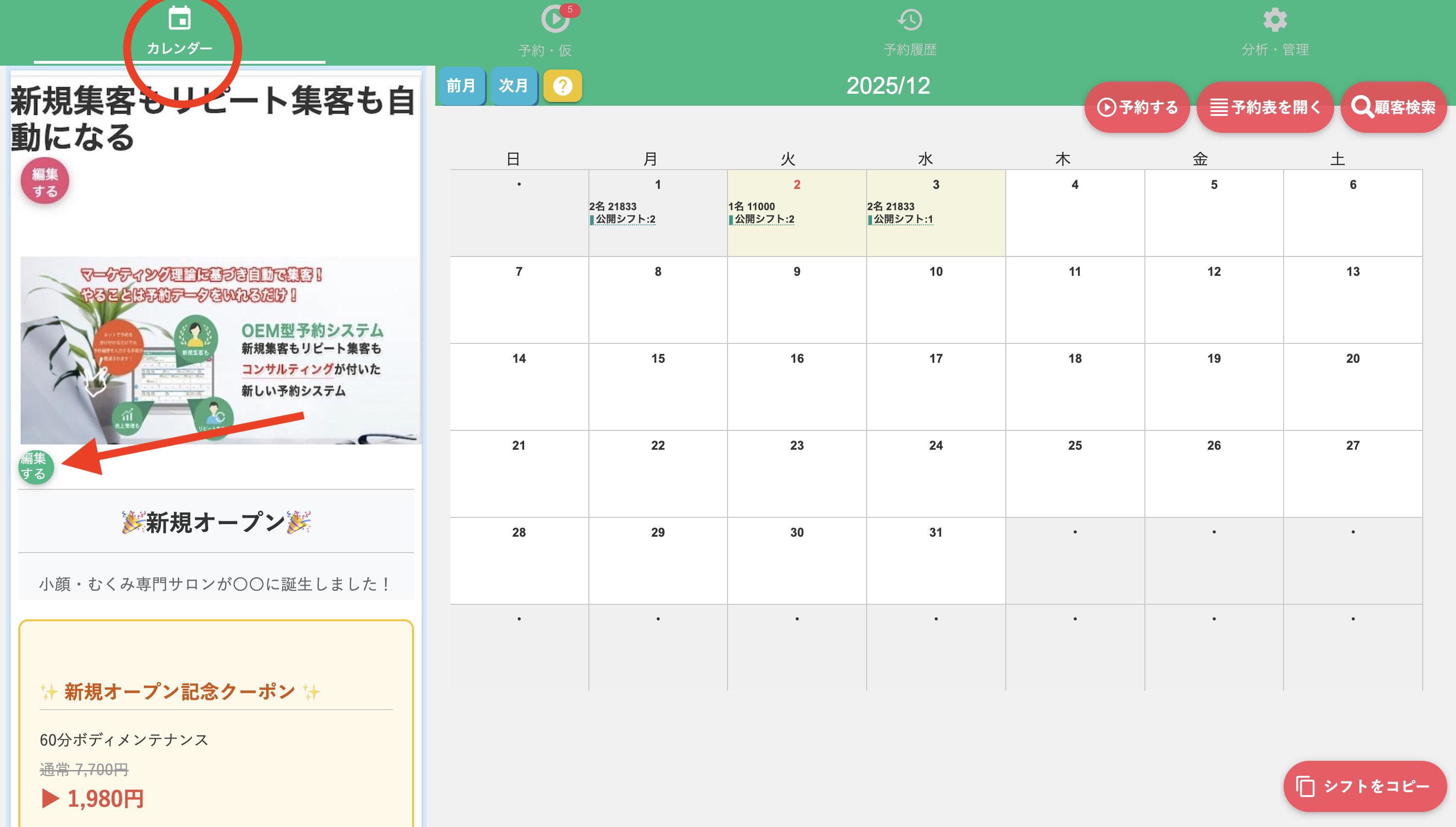The height and width of the screenshot is (827, 1456).
Task: Click the 予約する button
Action: click(x=1137, y=107)
